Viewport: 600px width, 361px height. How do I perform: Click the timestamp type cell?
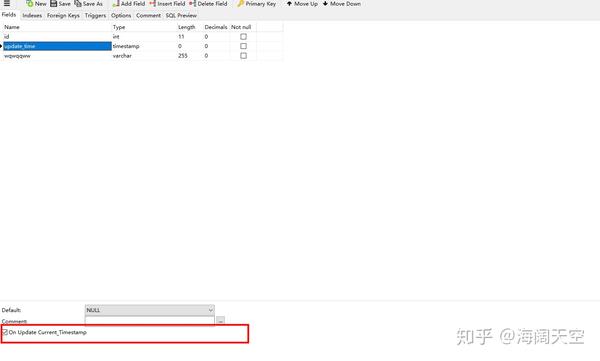tap(144, 46)
